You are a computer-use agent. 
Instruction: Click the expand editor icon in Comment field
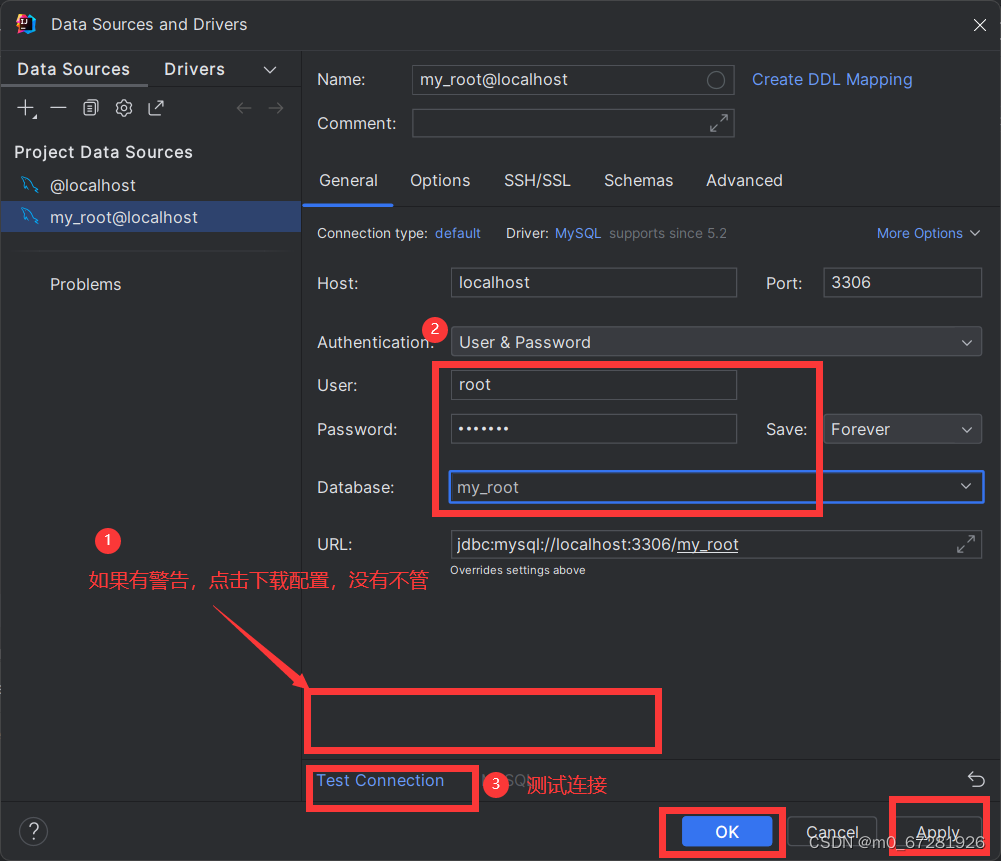tap(718, 123)
